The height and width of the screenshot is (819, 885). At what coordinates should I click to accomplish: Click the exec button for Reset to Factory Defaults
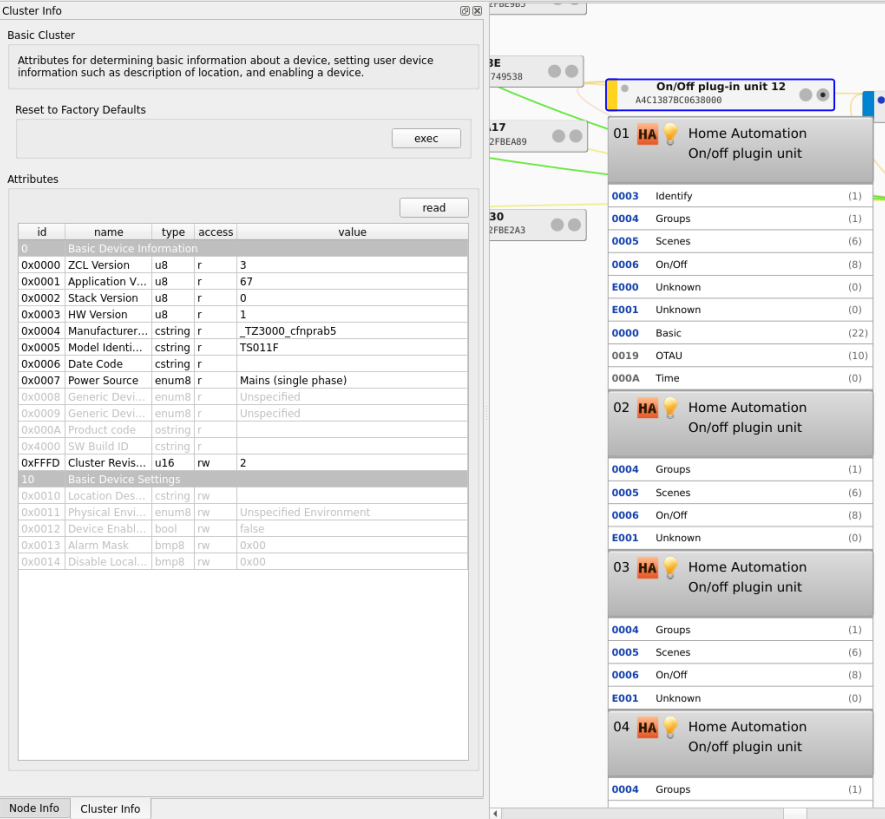click(426, 138)
